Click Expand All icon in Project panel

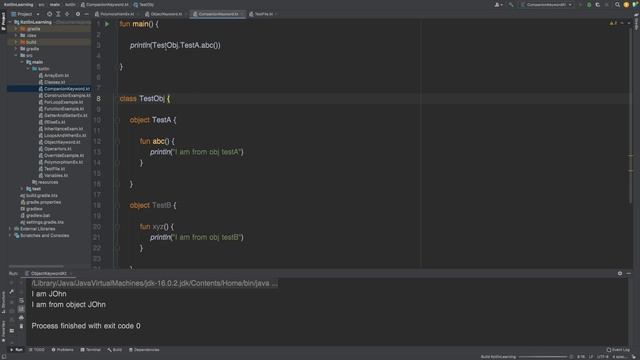click(58, 14)
